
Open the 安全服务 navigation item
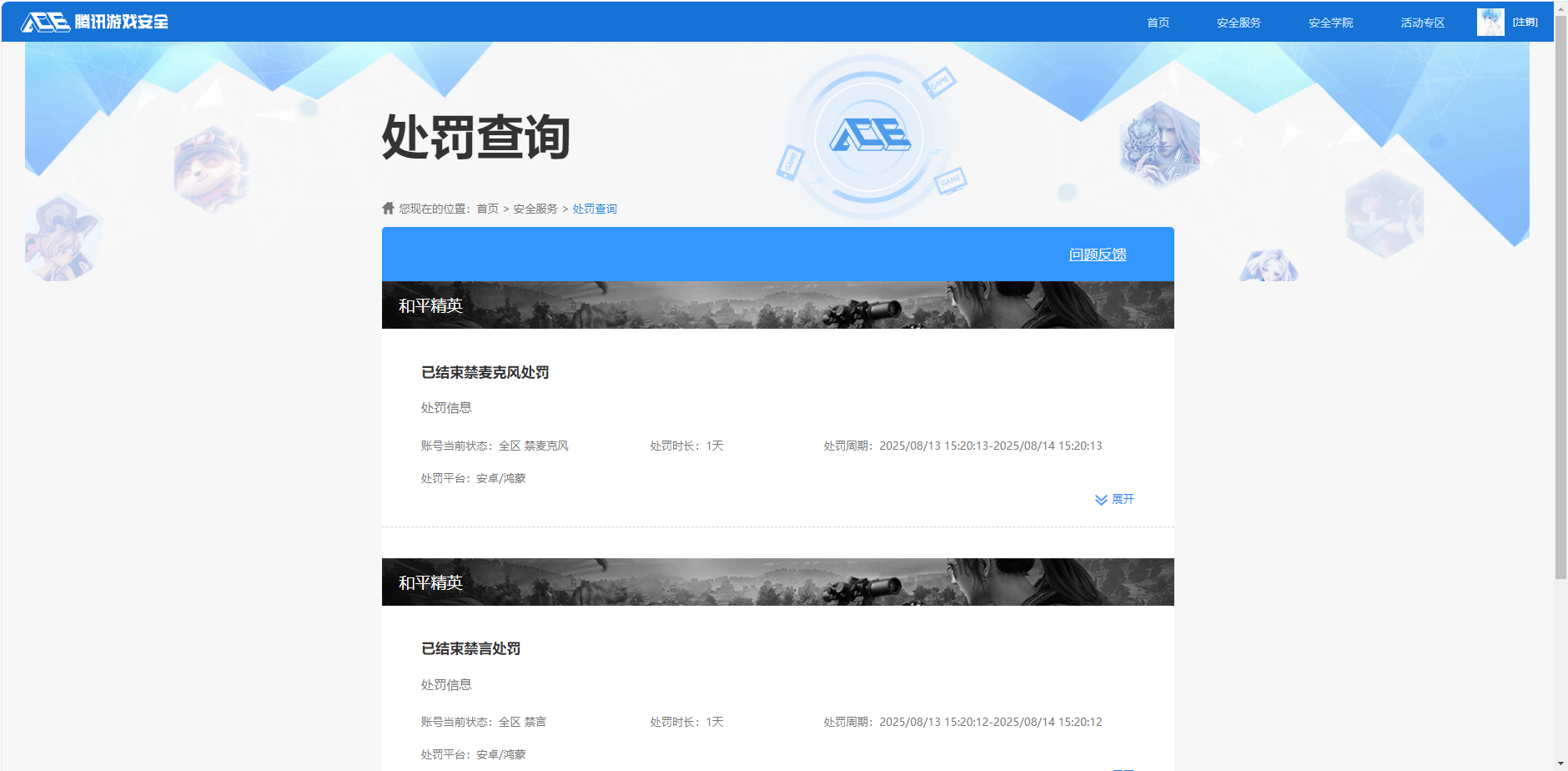pyautogui.click(x=1238, y=23)
